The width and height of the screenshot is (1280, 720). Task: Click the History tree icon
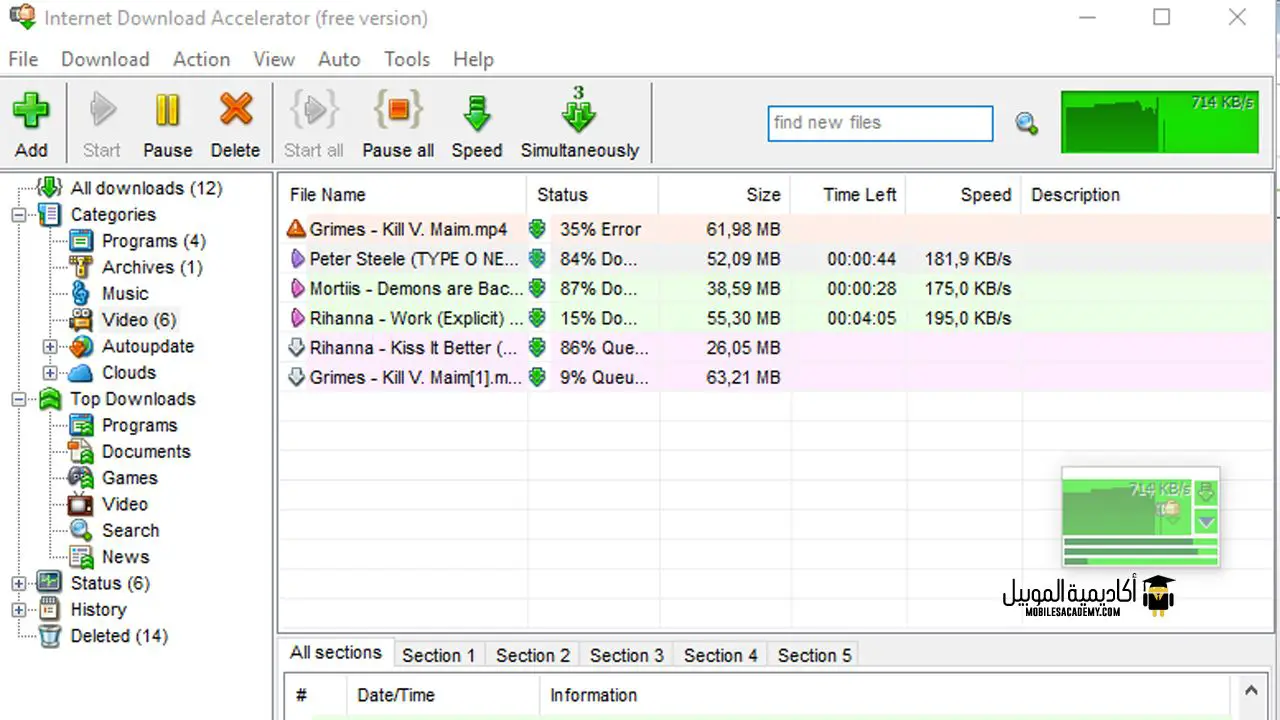pyautogui.click(x=50, y=609)
